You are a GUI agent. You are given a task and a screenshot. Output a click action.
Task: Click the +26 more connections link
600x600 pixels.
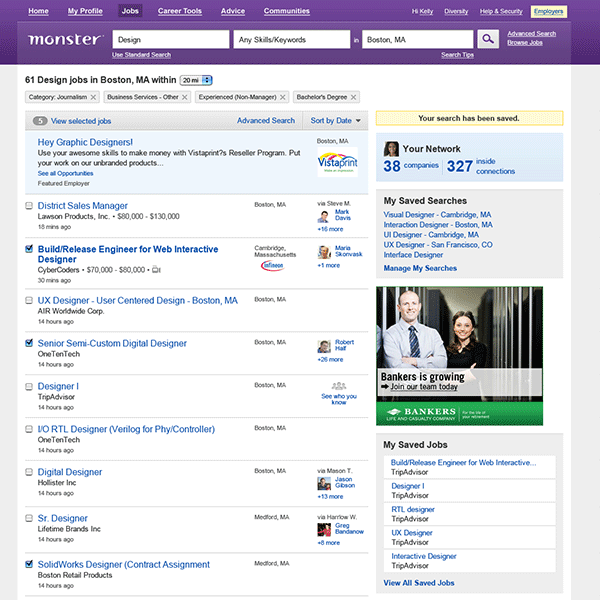tap(330, 360)
